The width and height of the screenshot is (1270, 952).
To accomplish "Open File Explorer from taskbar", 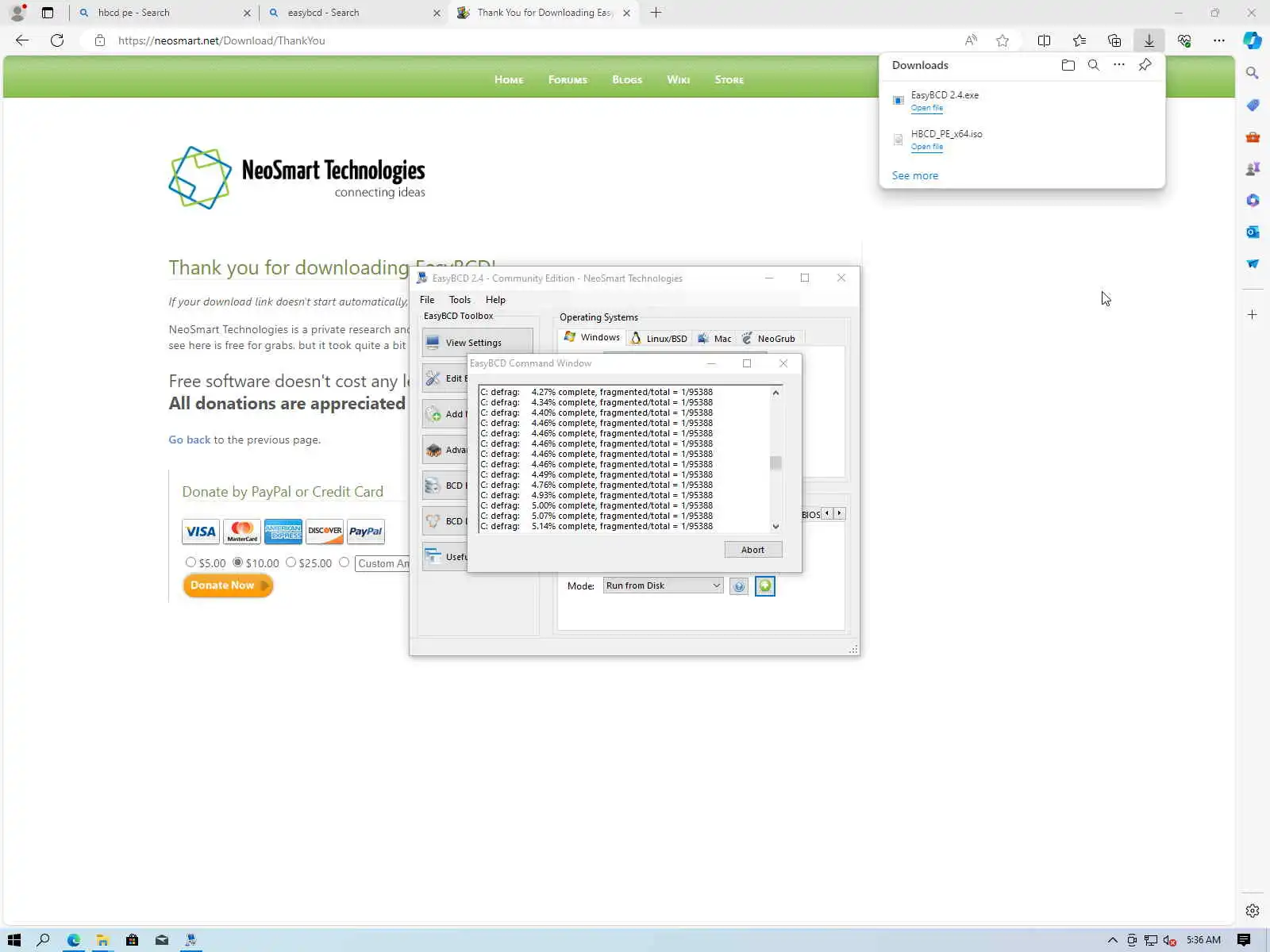I will coord(102,940).
